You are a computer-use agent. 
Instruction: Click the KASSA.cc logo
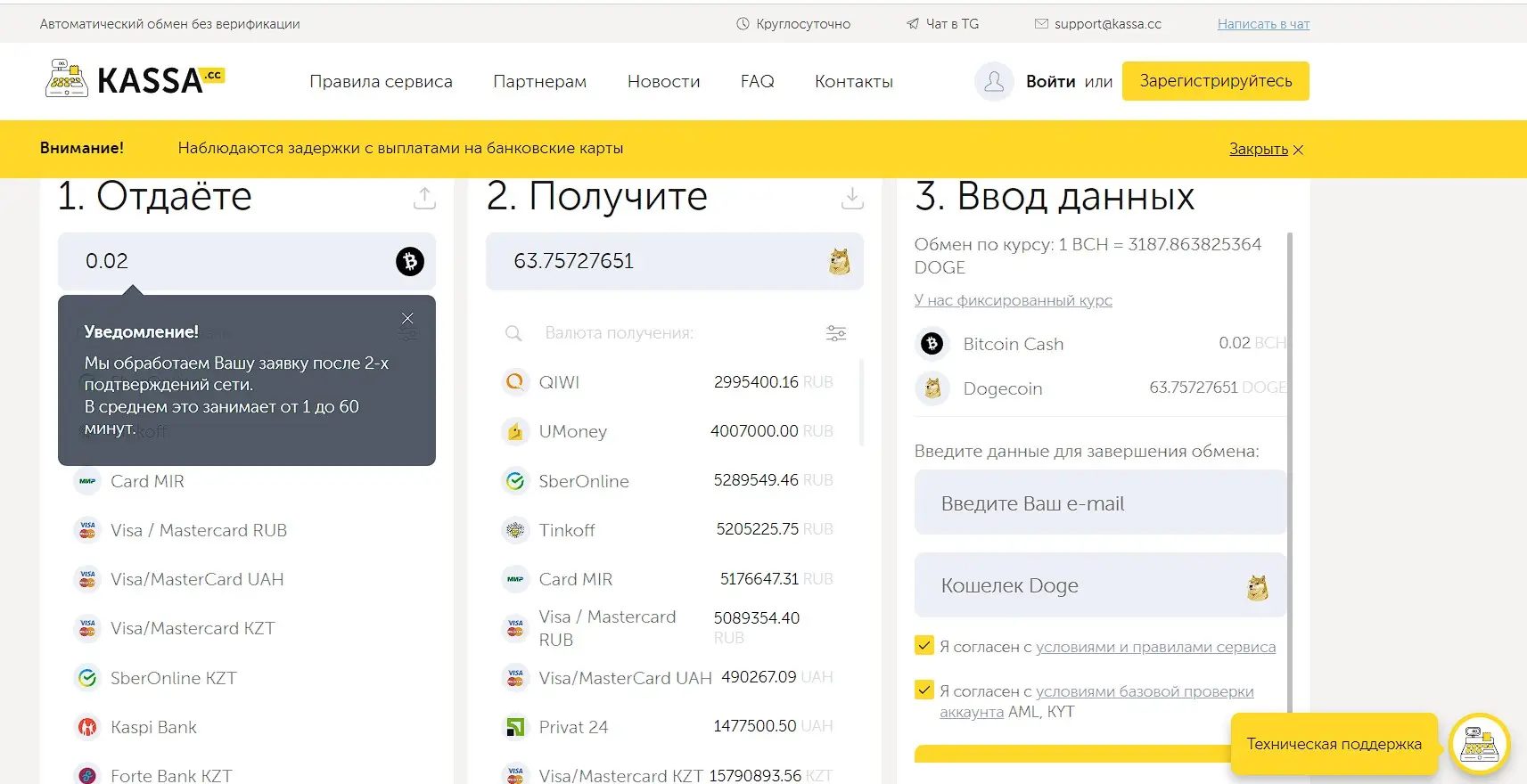pyautogui.click(x=135, y=80)
